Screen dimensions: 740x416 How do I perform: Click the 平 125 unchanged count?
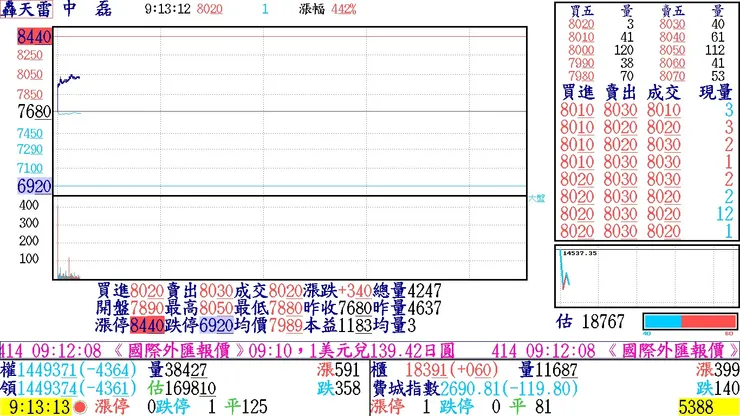245,407
